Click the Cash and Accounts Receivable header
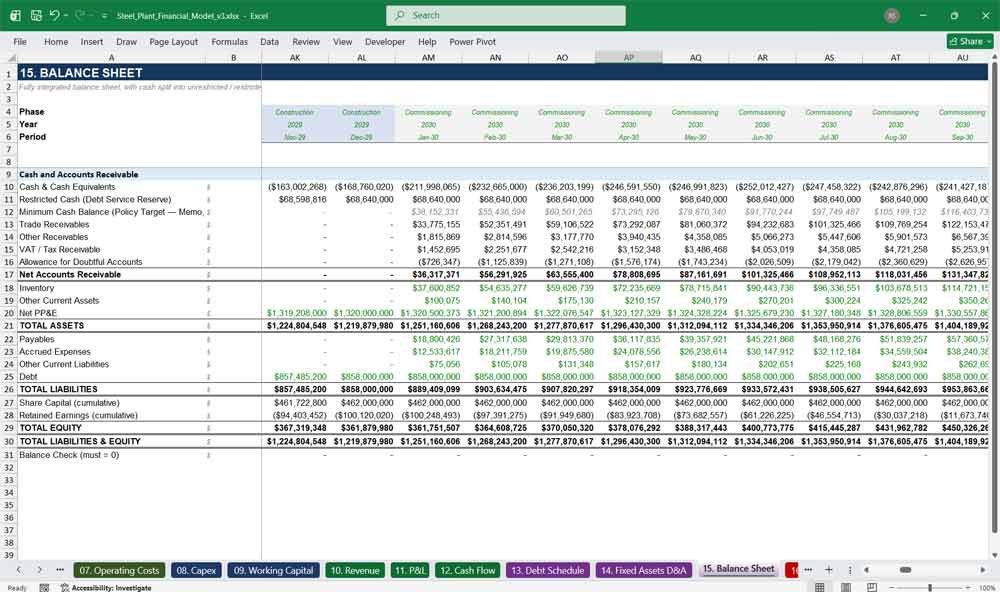The width and height of the screenshot is (1000, 592). [78, 174]
